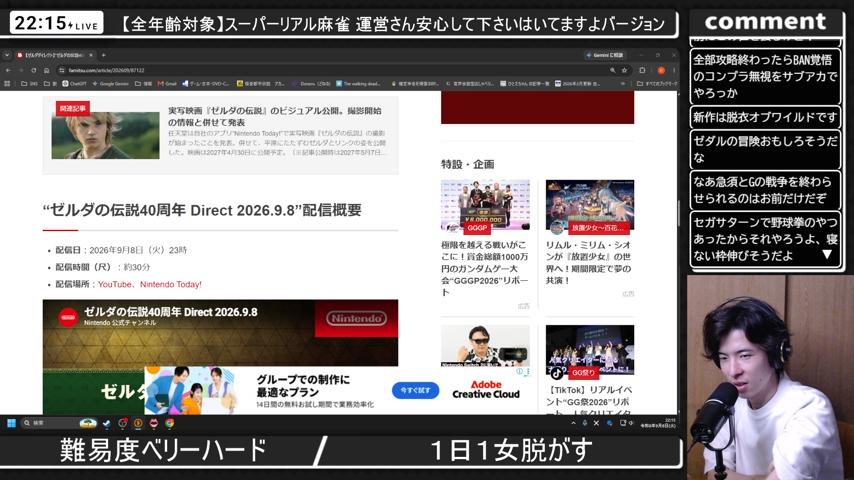Image resolution: width=854 pixels, height=480 pixels.
Task: Open the Windows Start button
Action: pos(11,423)
